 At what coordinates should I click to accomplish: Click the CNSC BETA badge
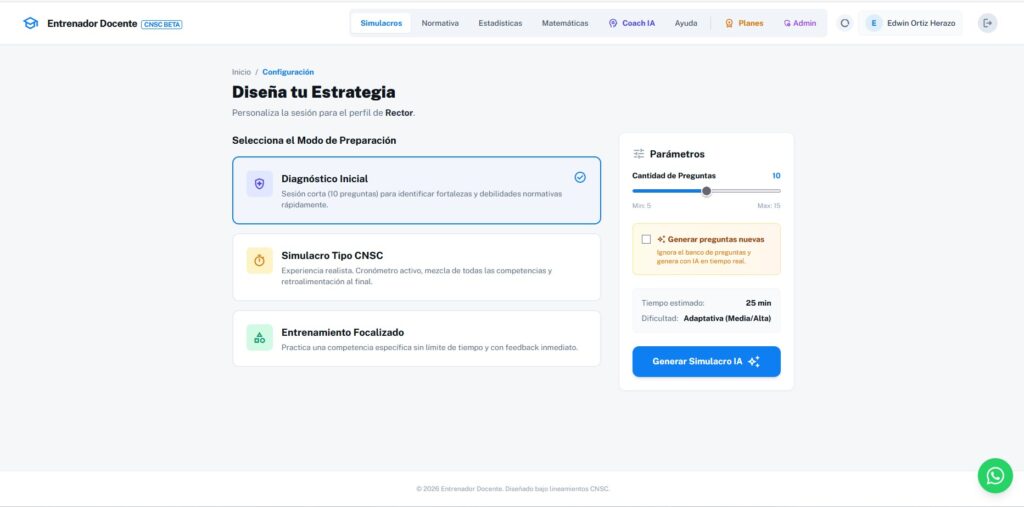[162, 24]
